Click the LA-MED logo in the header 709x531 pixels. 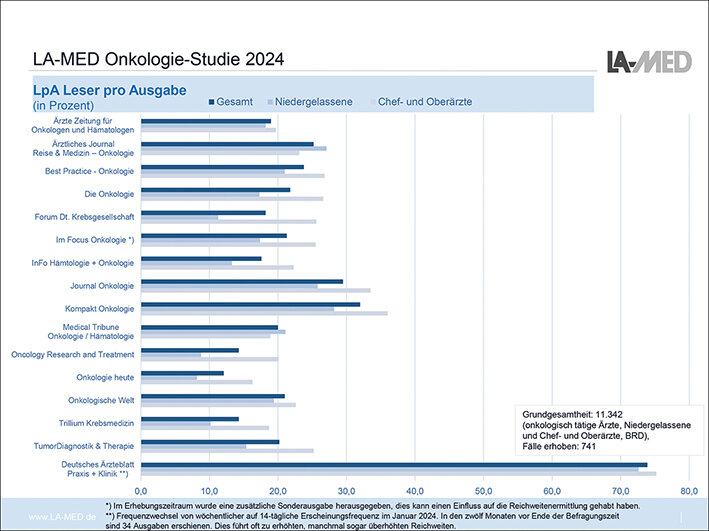point(648,60)
